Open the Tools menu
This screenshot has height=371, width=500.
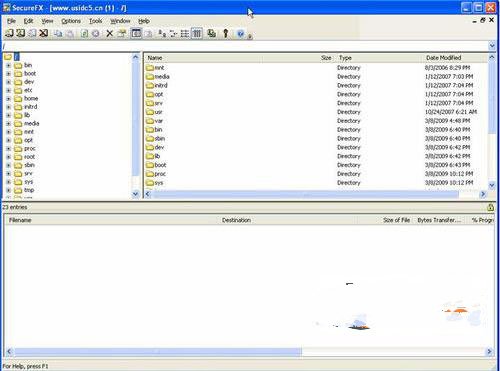96,21
